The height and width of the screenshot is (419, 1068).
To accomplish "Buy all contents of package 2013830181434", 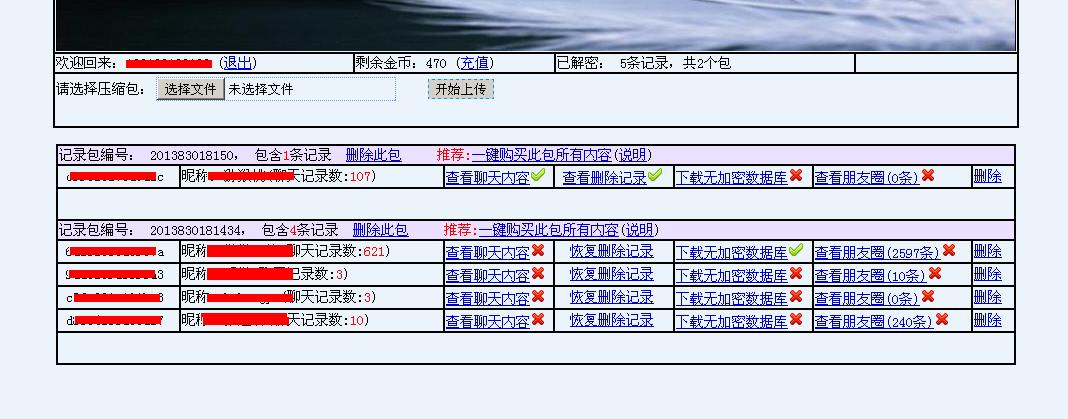I will [x=548, y=230].
